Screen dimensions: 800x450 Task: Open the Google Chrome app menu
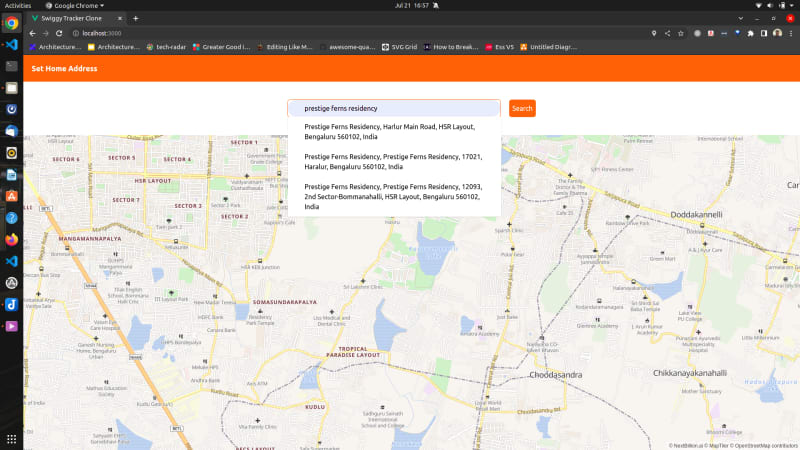[74, 5]
